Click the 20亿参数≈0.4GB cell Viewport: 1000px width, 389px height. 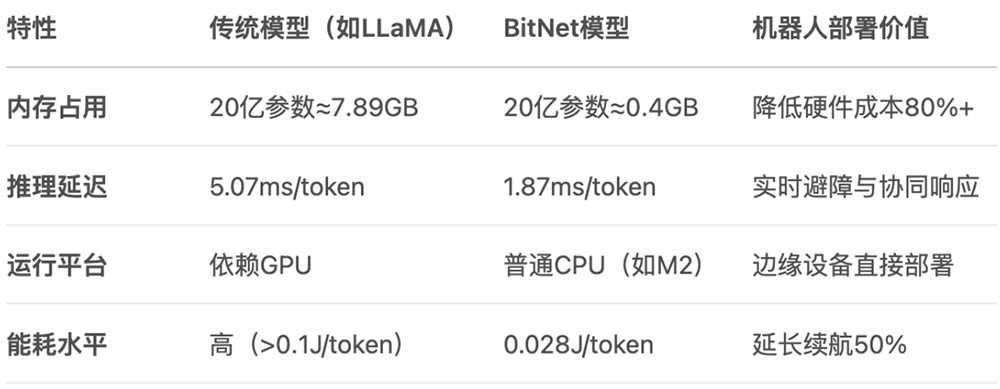click(x=601, y=108)
